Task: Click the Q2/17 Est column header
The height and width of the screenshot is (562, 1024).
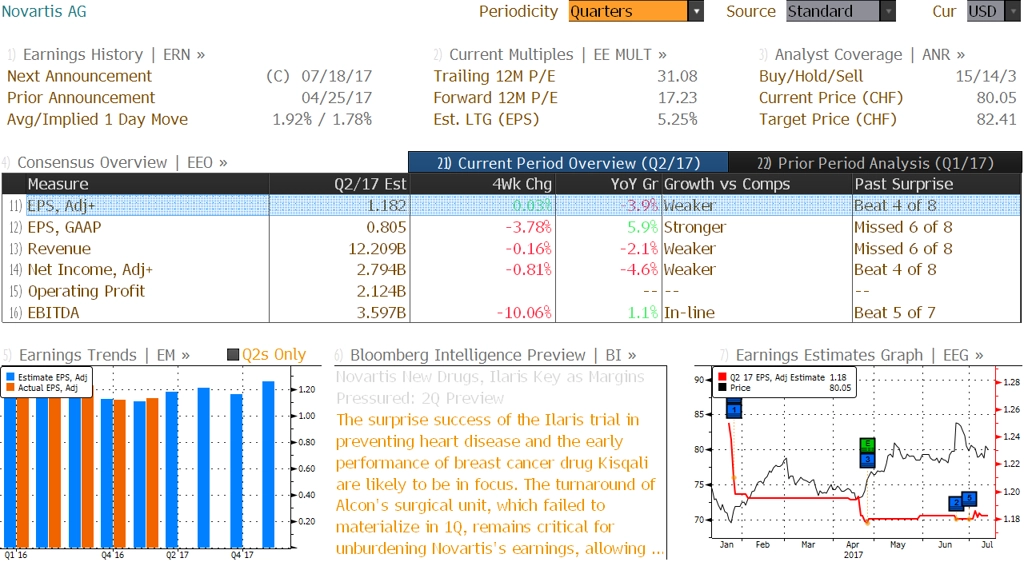Action: pyautogui.click(x=339, y=184)
